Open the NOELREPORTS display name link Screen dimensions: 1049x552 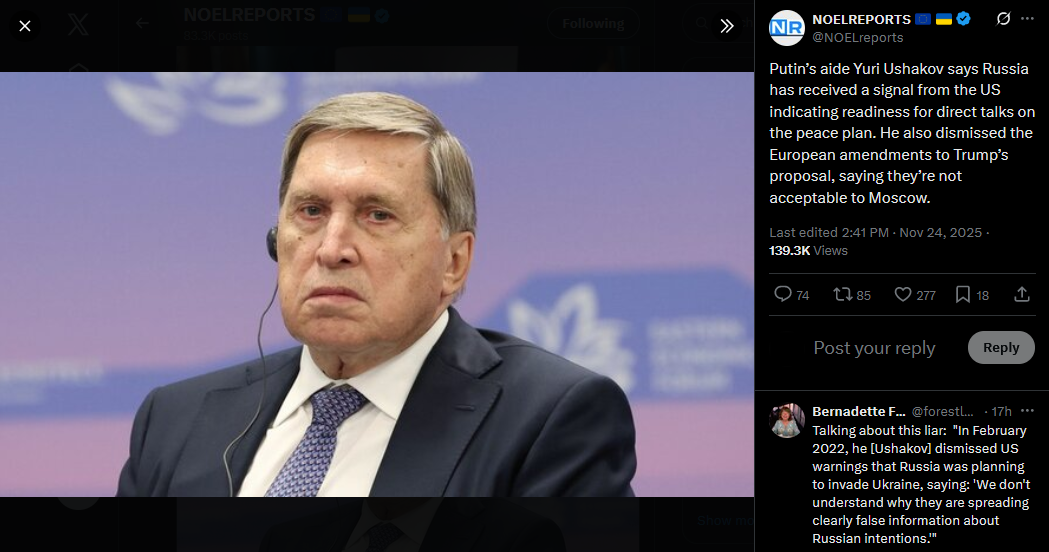tap(861, 19)
